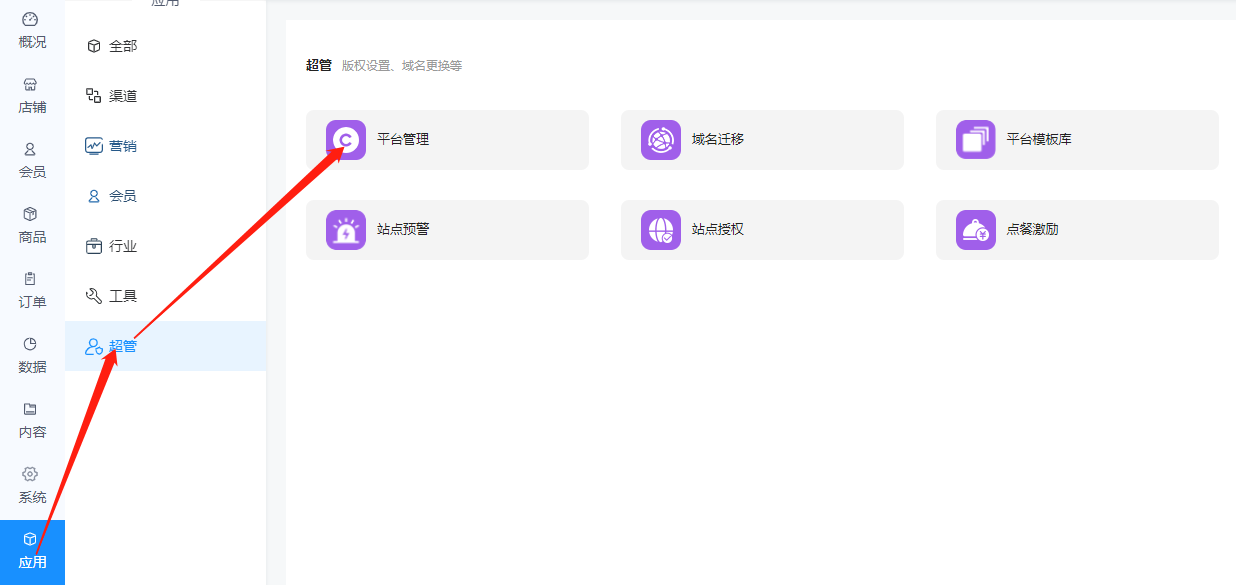The image size is (1236, 585).
Task: Go to 订单 label in main sidebar
Action: point(32,302)
